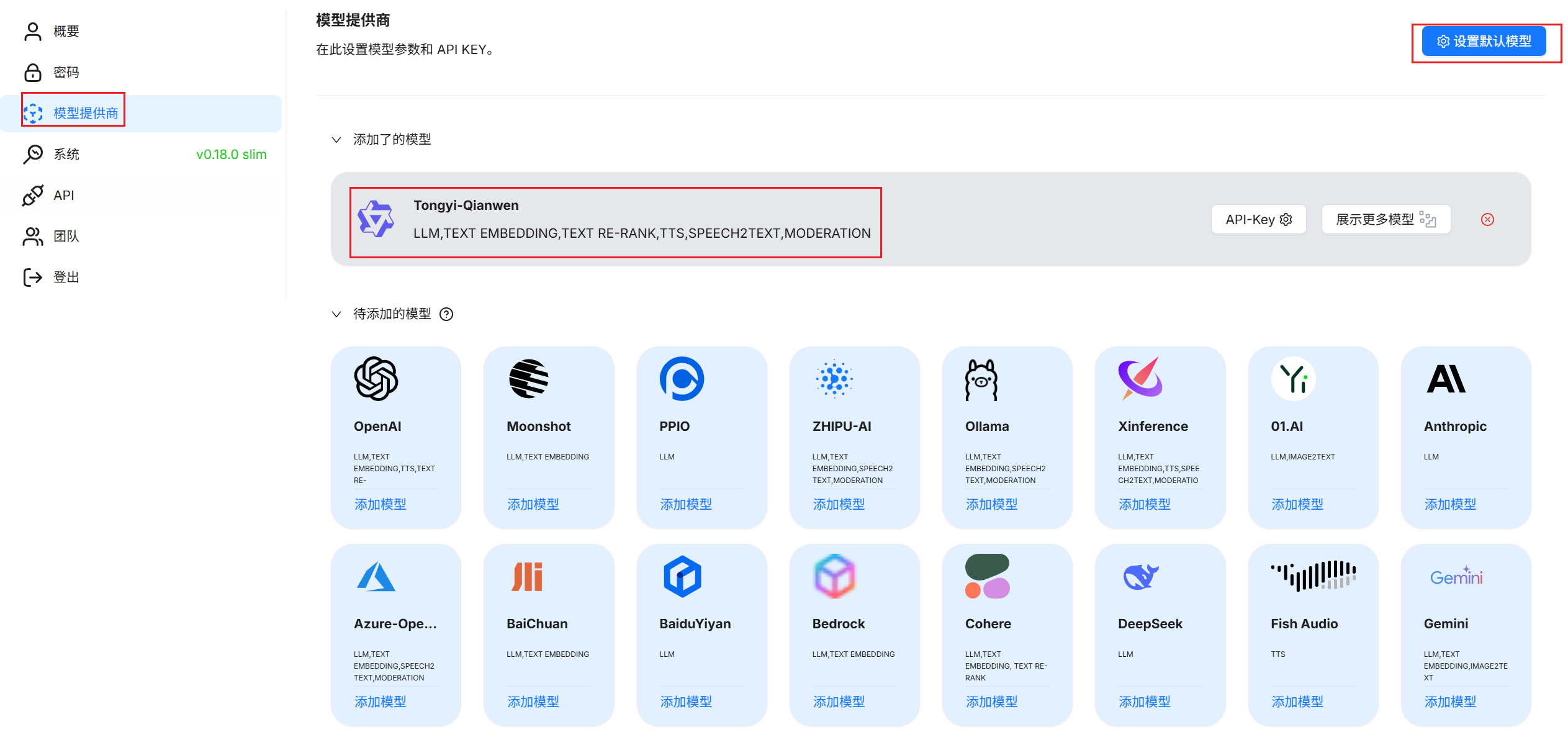Click the Fish Audio waveform icon
Screen dimensions: 1568x732
1313,575
